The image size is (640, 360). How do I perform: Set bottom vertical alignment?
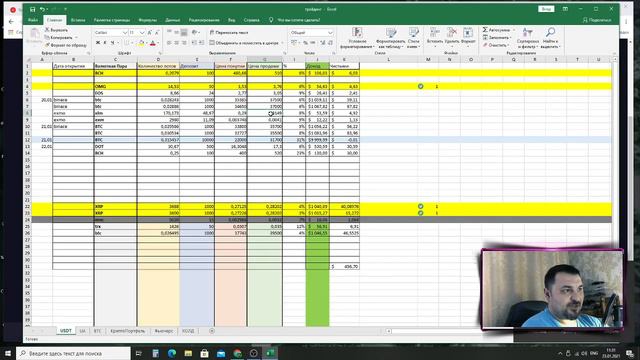click(184, 32)
